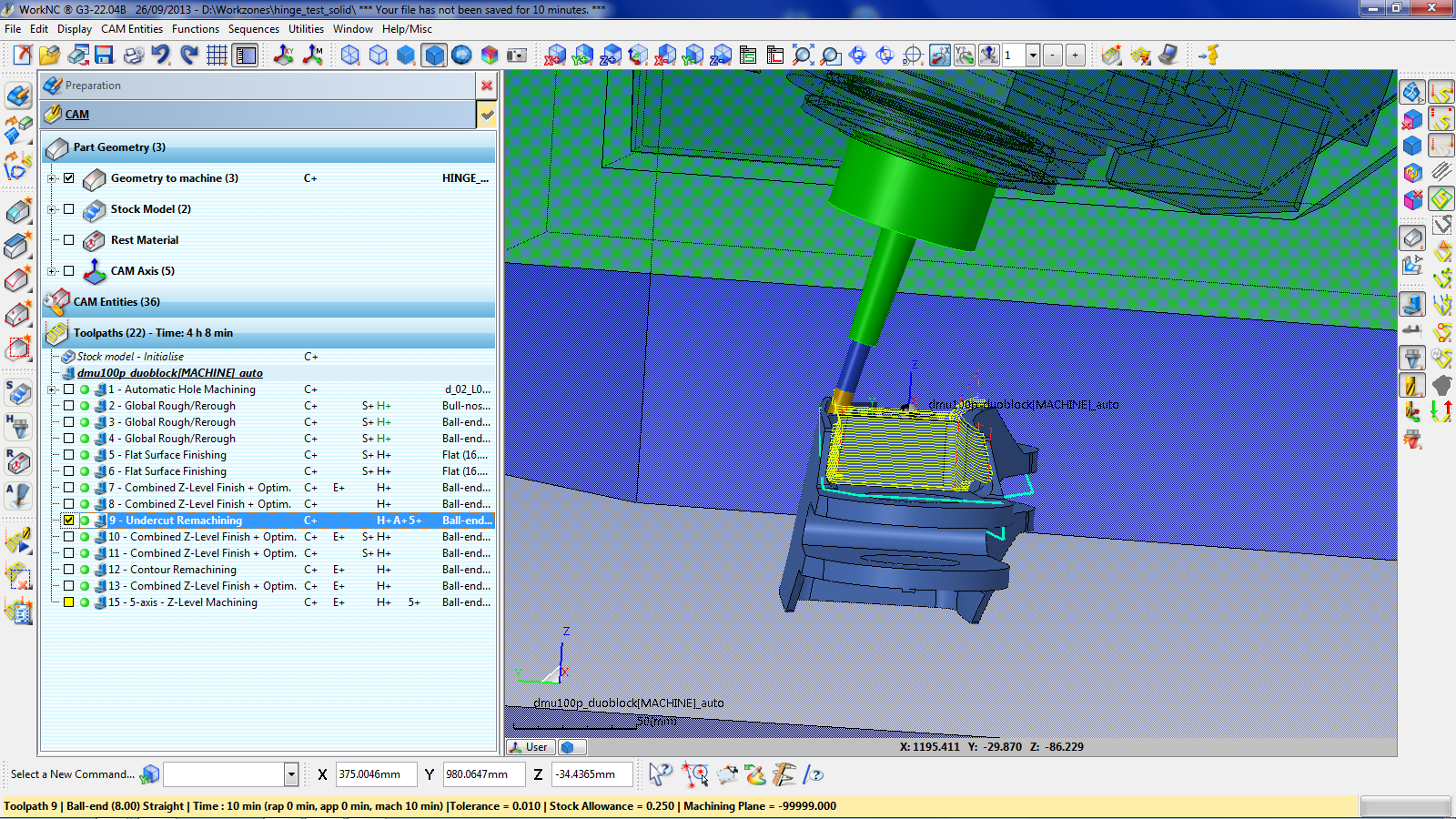This screenshot has height=819, width=1456.
Task: Click the zoom extents magnifier icon
Action: 802,56
